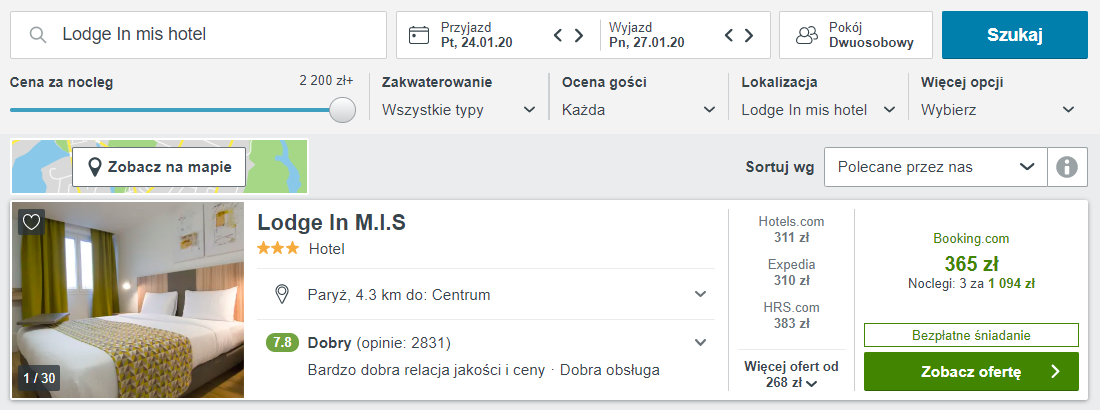Open the Zobacz na mapie map view
The height and width of the screenshot is (410, 1100).
coord(159,167)
